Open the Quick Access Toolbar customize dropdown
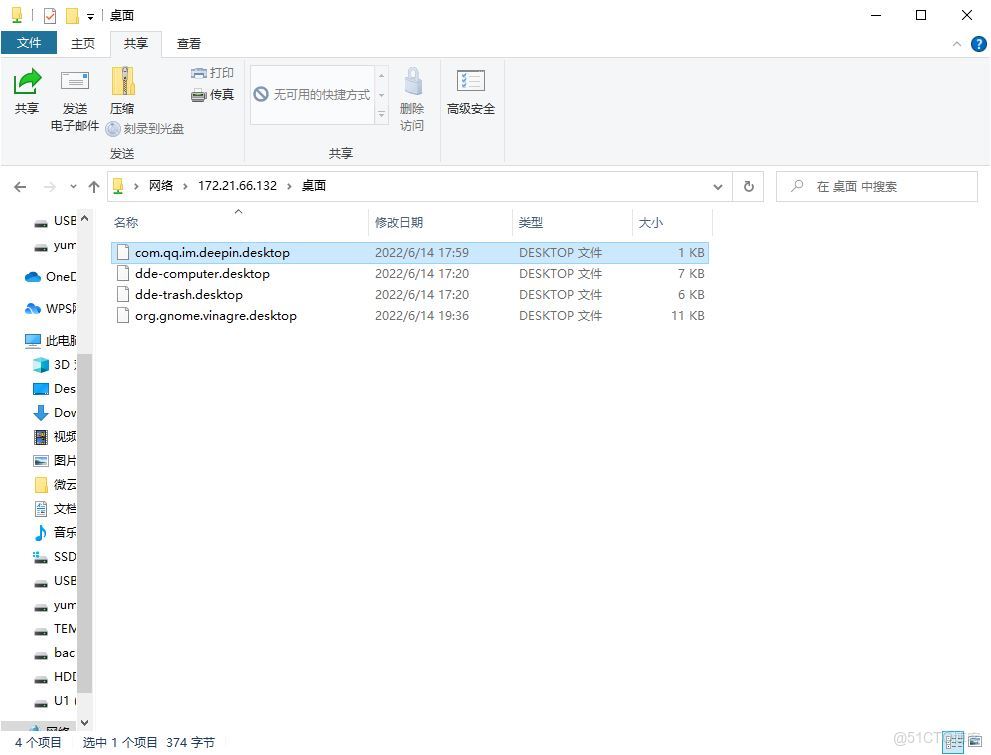This screenshot has height=755, width=991. tap(89, 15)
